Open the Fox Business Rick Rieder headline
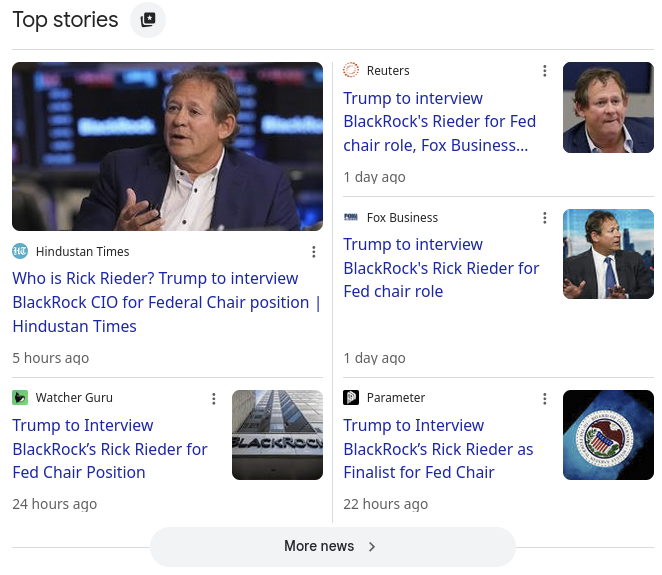This screenshot has width=662, height=575. pos(441,268)
